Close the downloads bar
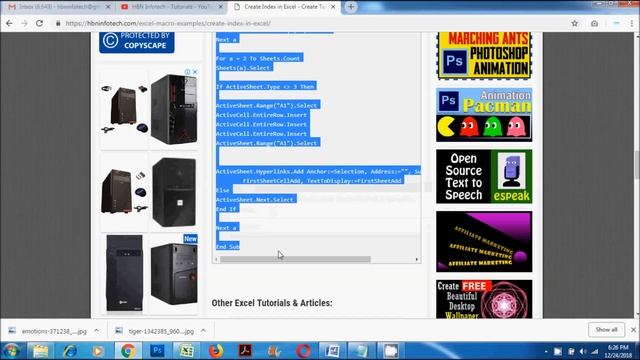Screen dimensions: 640x360 click(x=633, y=329)
